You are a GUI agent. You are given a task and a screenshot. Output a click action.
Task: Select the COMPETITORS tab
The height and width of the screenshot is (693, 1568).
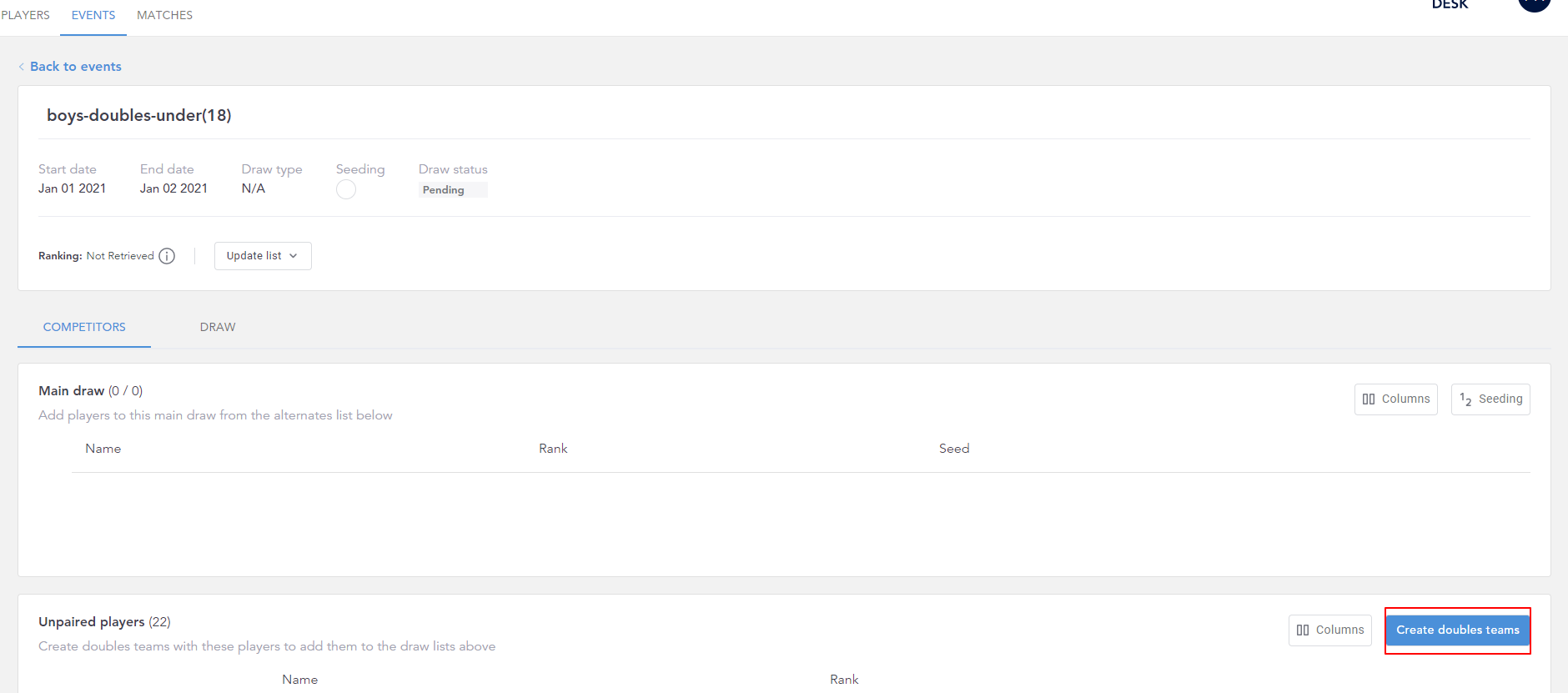84,327
